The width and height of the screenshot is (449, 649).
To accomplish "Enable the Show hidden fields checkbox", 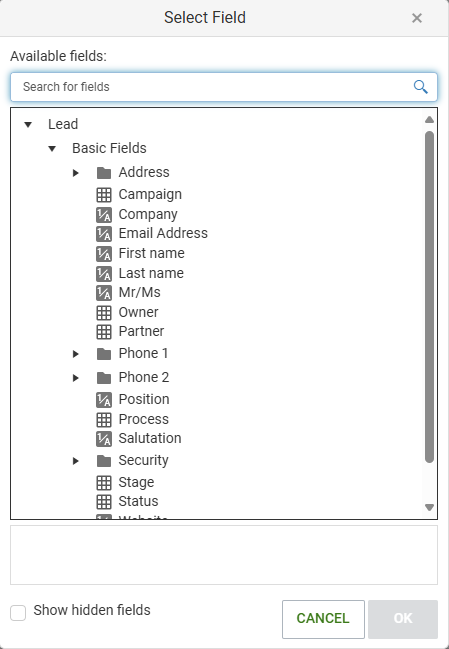I will pos(18,613).
